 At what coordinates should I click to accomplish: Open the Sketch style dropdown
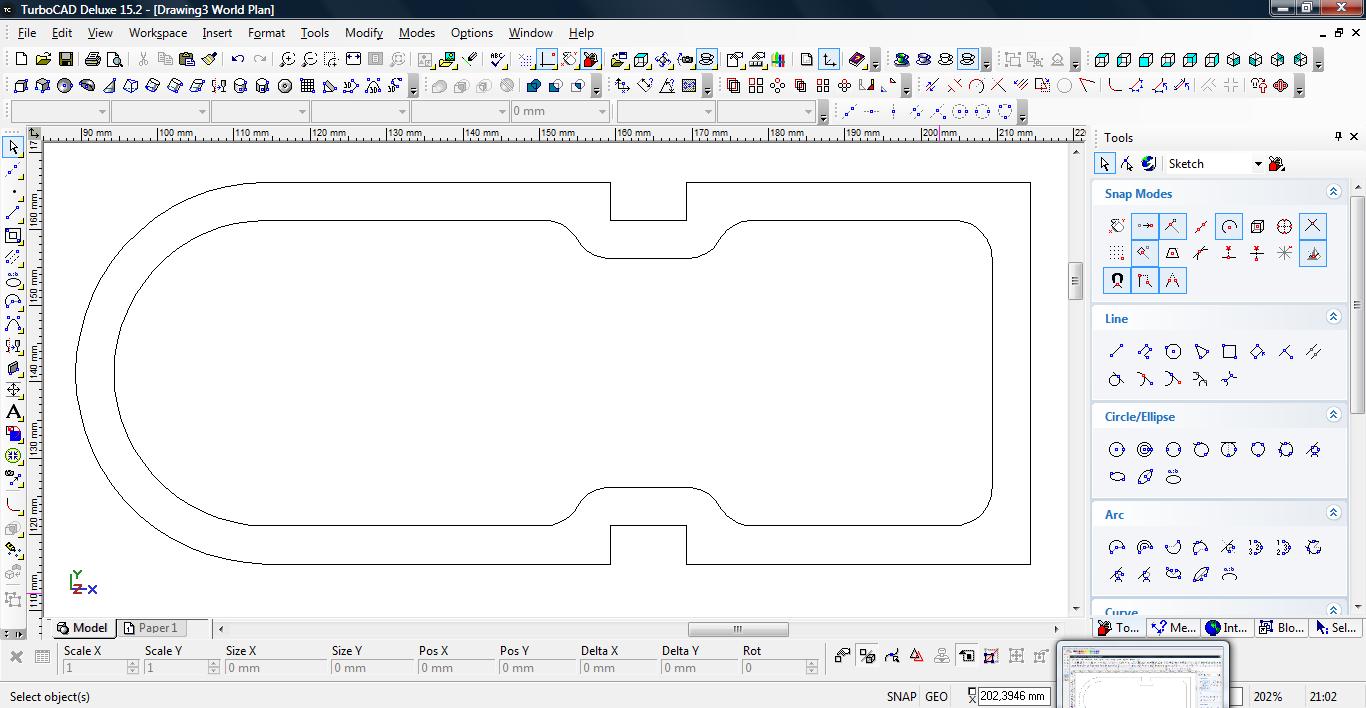coord(1257,164)
